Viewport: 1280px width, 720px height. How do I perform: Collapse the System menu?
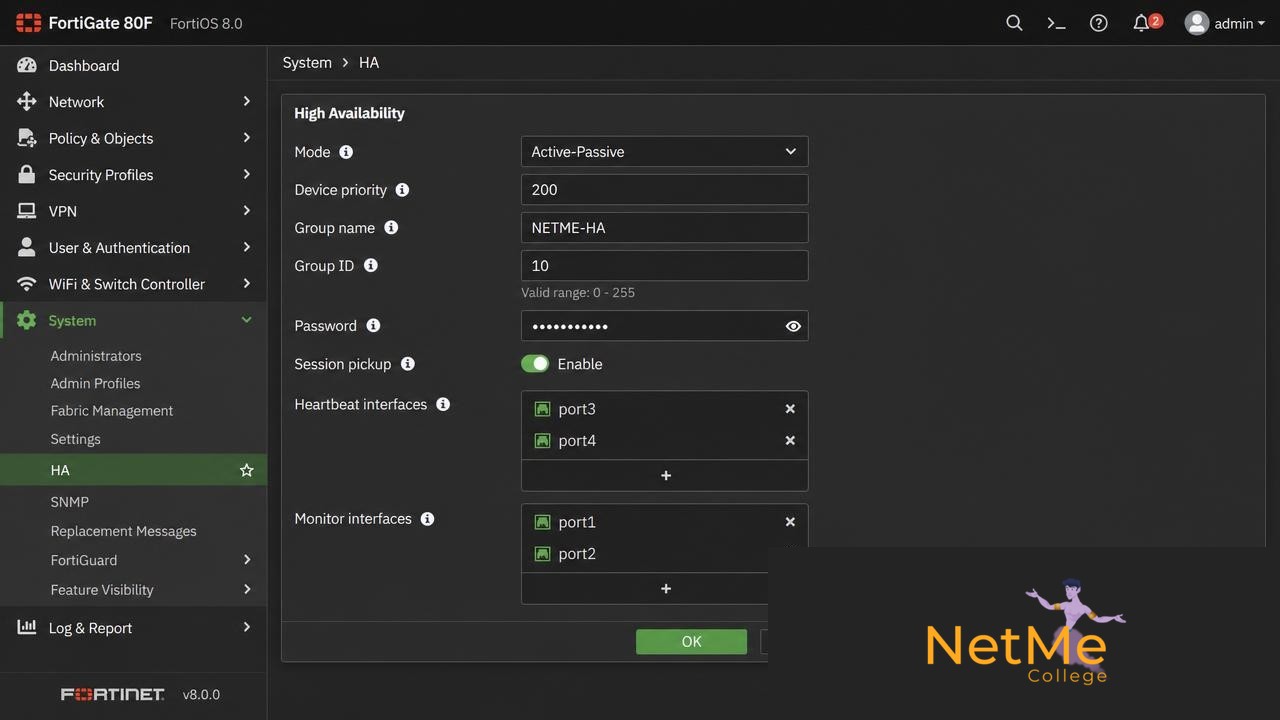coord(133,321)
